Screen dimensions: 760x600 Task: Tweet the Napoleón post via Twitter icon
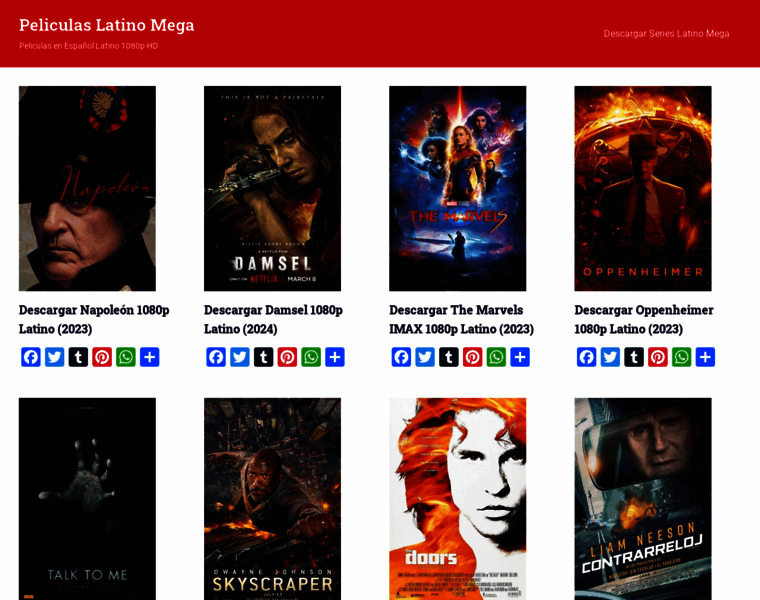[54, 357]
